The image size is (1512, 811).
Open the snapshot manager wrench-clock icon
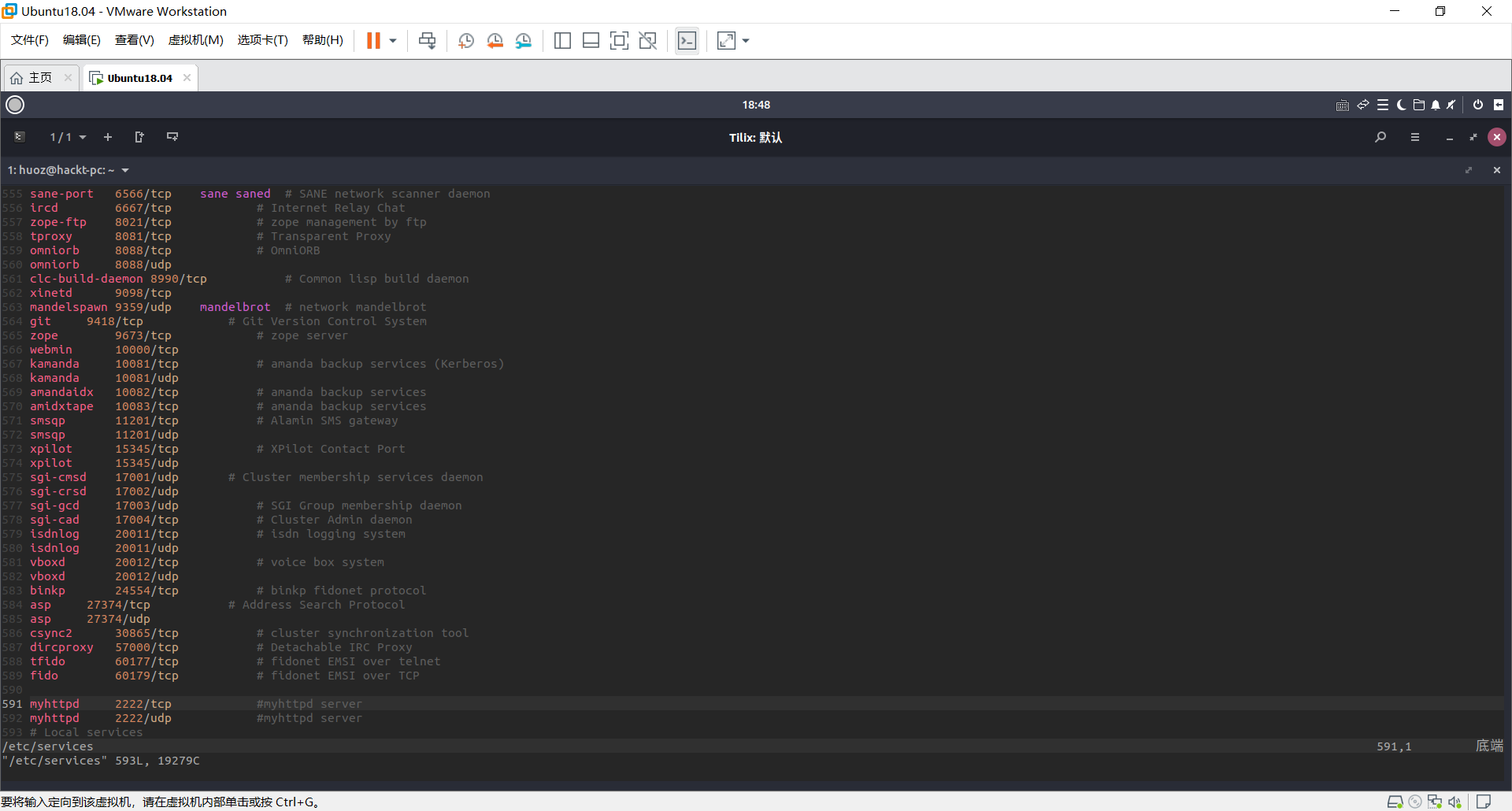(524, 40)
